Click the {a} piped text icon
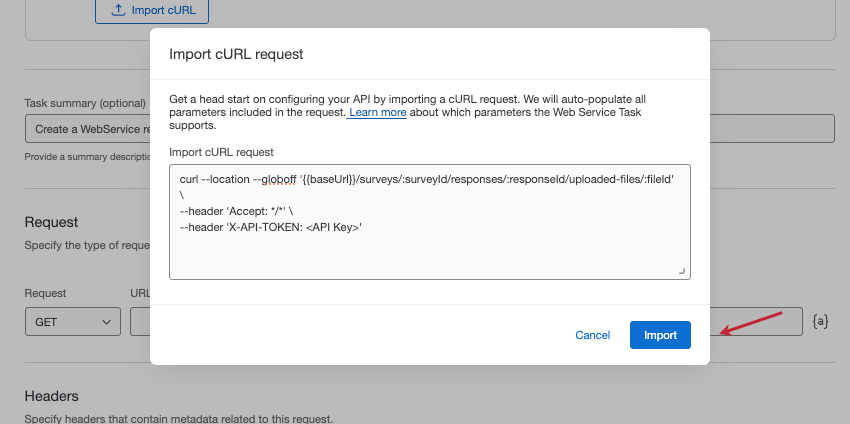The height and width of the screenshot is (424, 850). [x=820, y=321]
